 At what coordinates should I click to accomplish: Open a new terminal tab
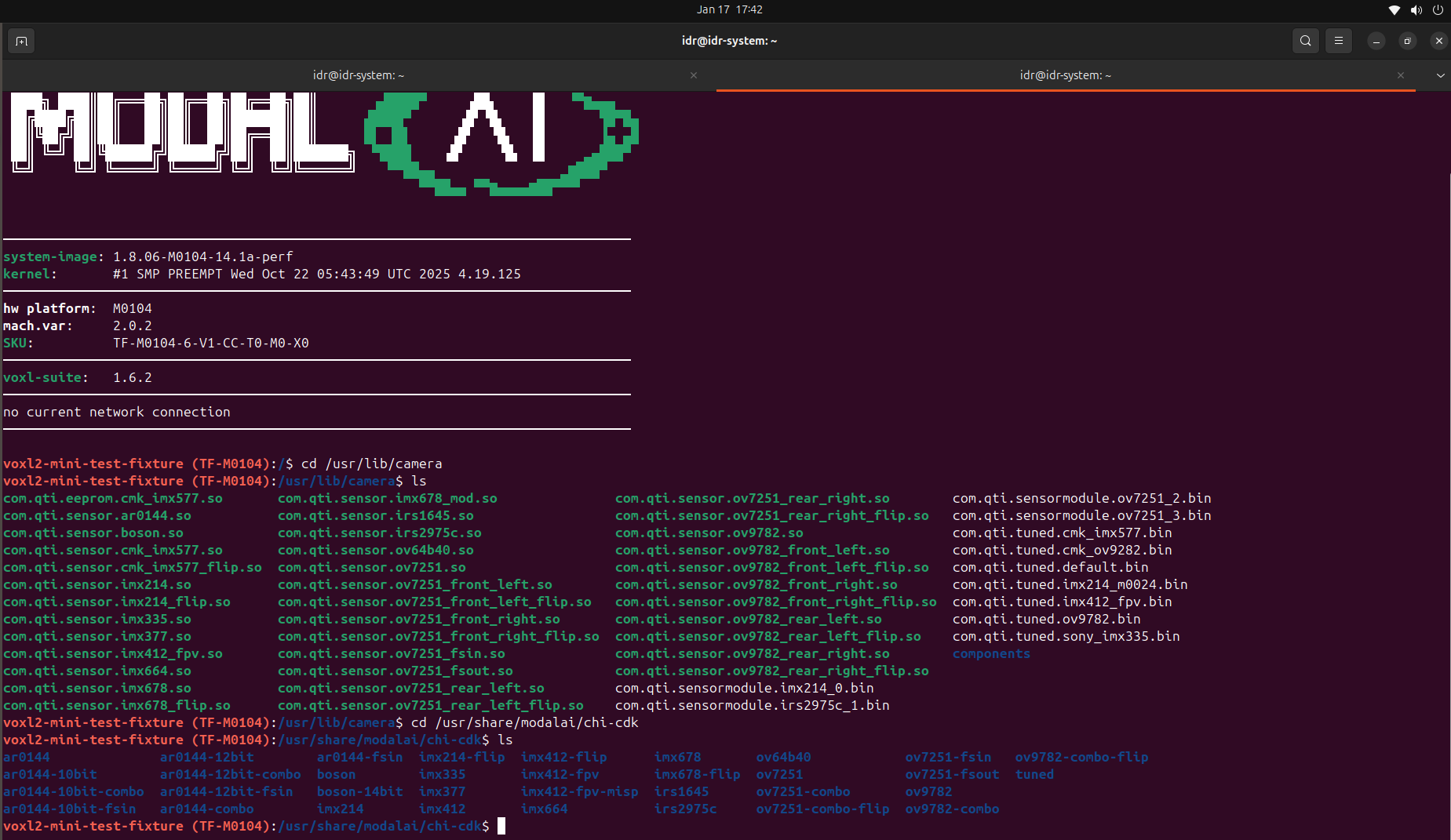[x=21, y=41]
